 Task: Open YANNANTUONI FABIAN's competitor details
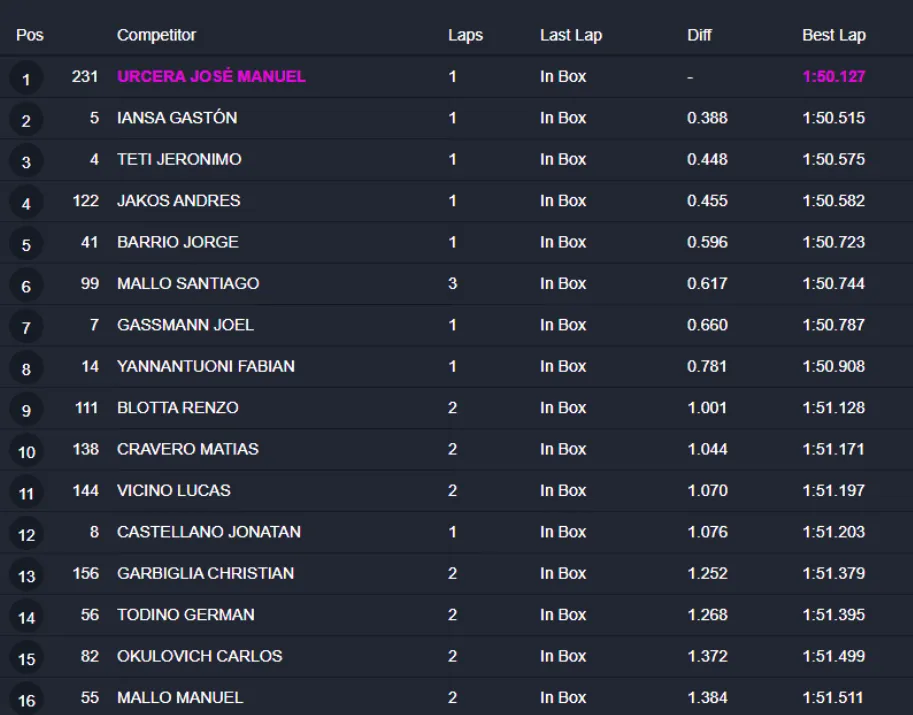(x=206, y=366)
